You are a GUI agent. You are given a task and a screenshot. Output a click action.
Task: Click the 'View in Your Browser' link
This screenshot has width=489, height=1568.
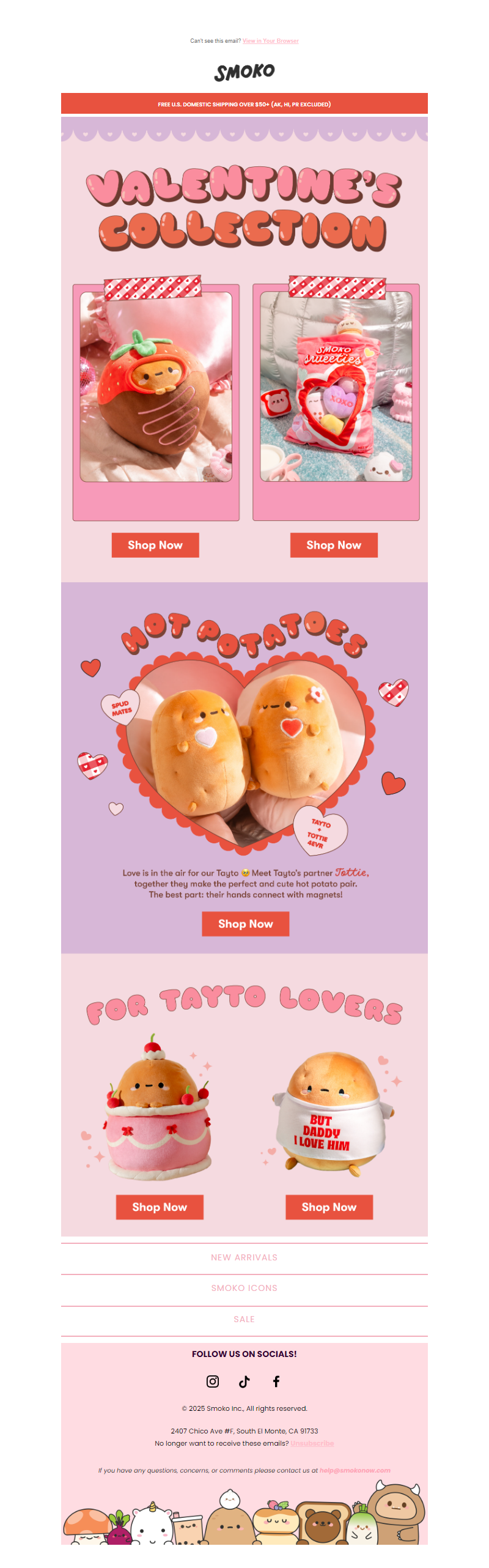[x=271, y=41]
